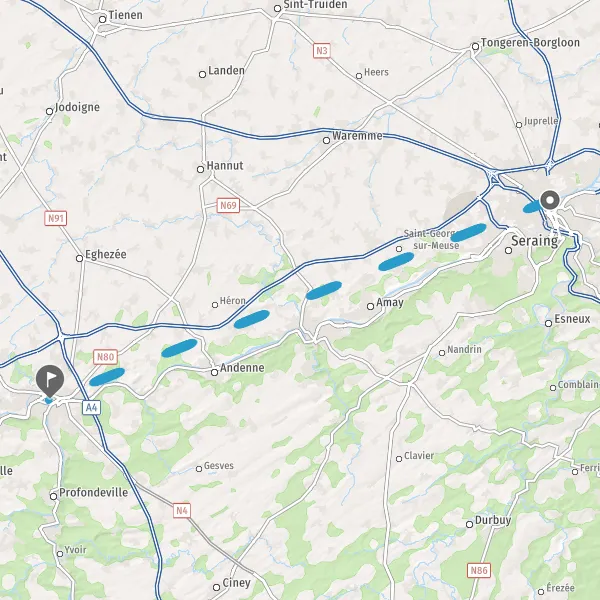Select the Hannut town marker
Viewport: 600px width, 600px height.
pyautogui.click(x=201, y=169)
